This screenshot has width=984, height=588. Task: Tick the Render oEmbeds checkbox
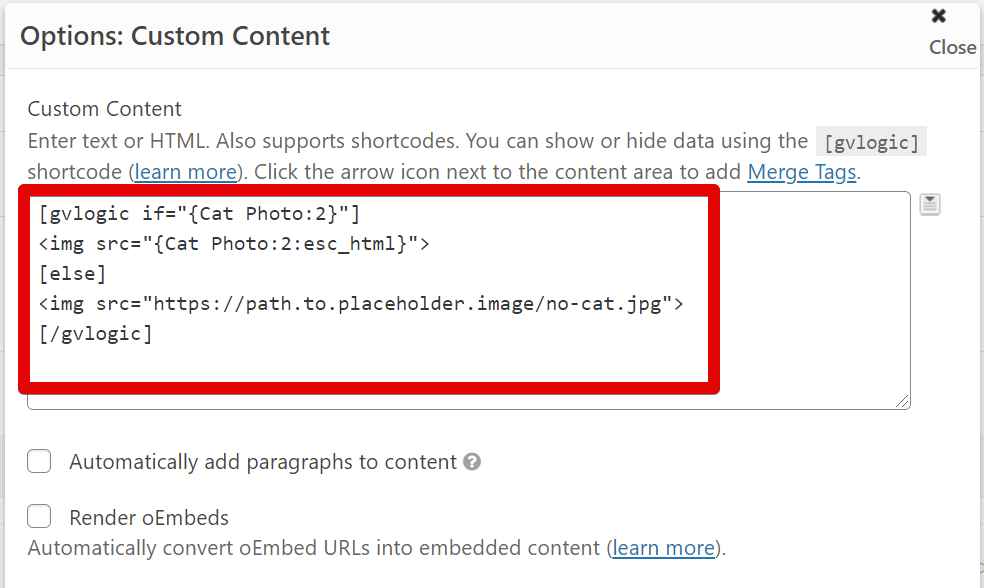pyautogui.click(x=40, y=517)
